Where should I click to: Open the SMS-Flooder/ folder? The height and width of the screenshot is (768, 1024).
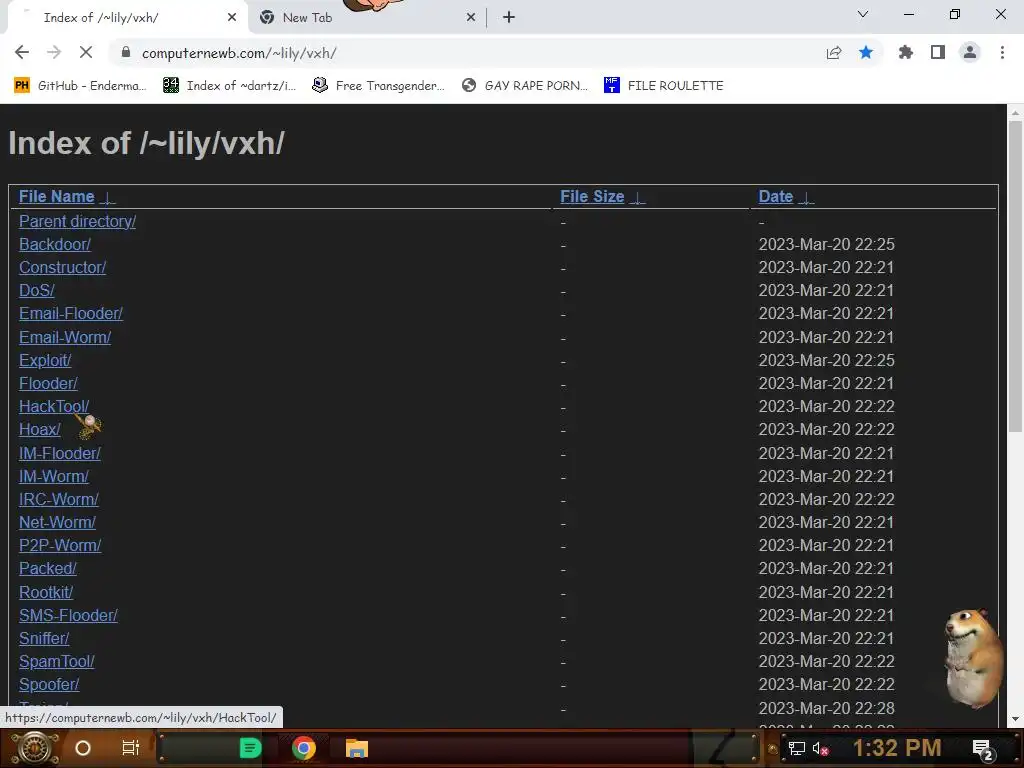pos(68,615)
